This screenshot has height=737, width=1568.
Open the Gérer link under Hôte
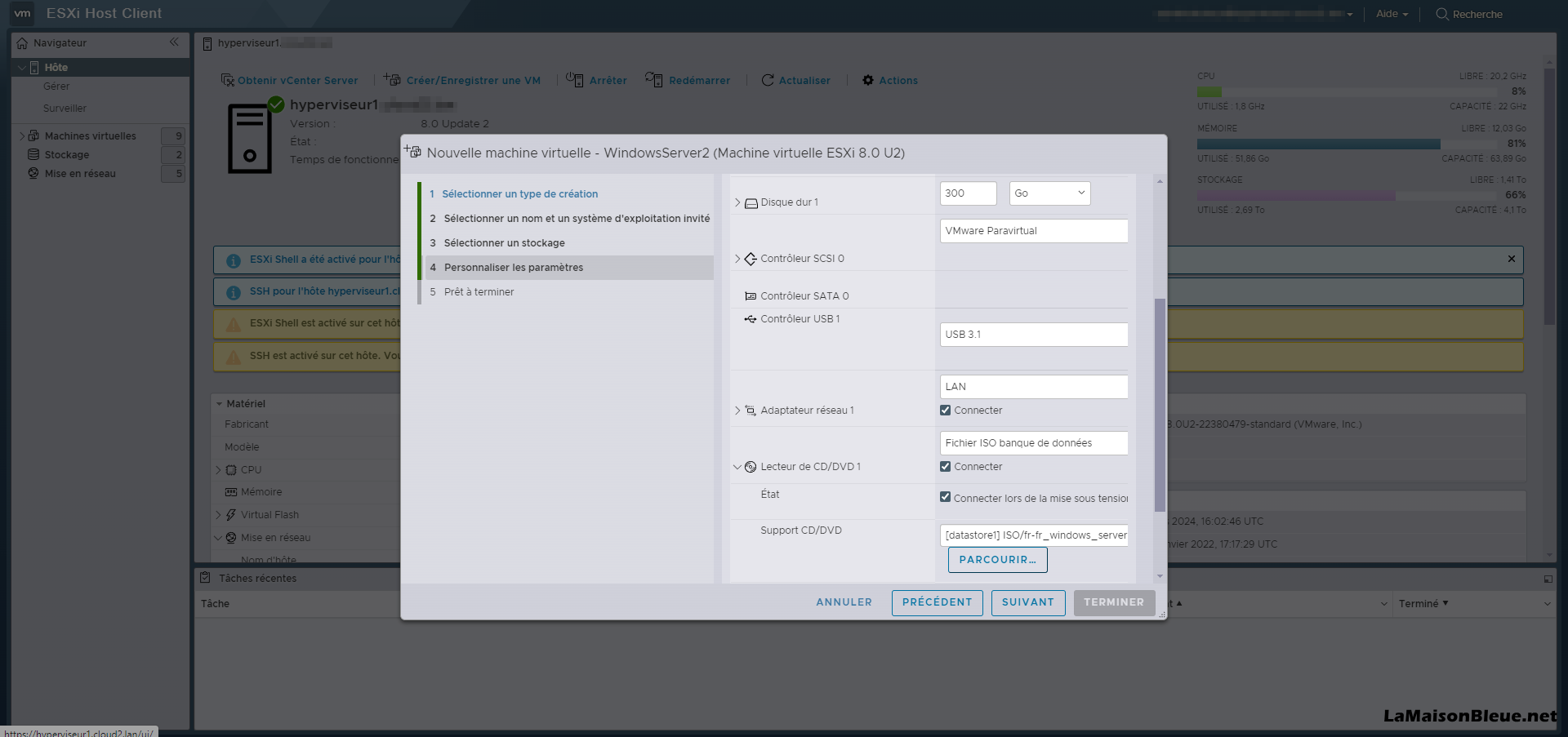click(x=56, y=87)
